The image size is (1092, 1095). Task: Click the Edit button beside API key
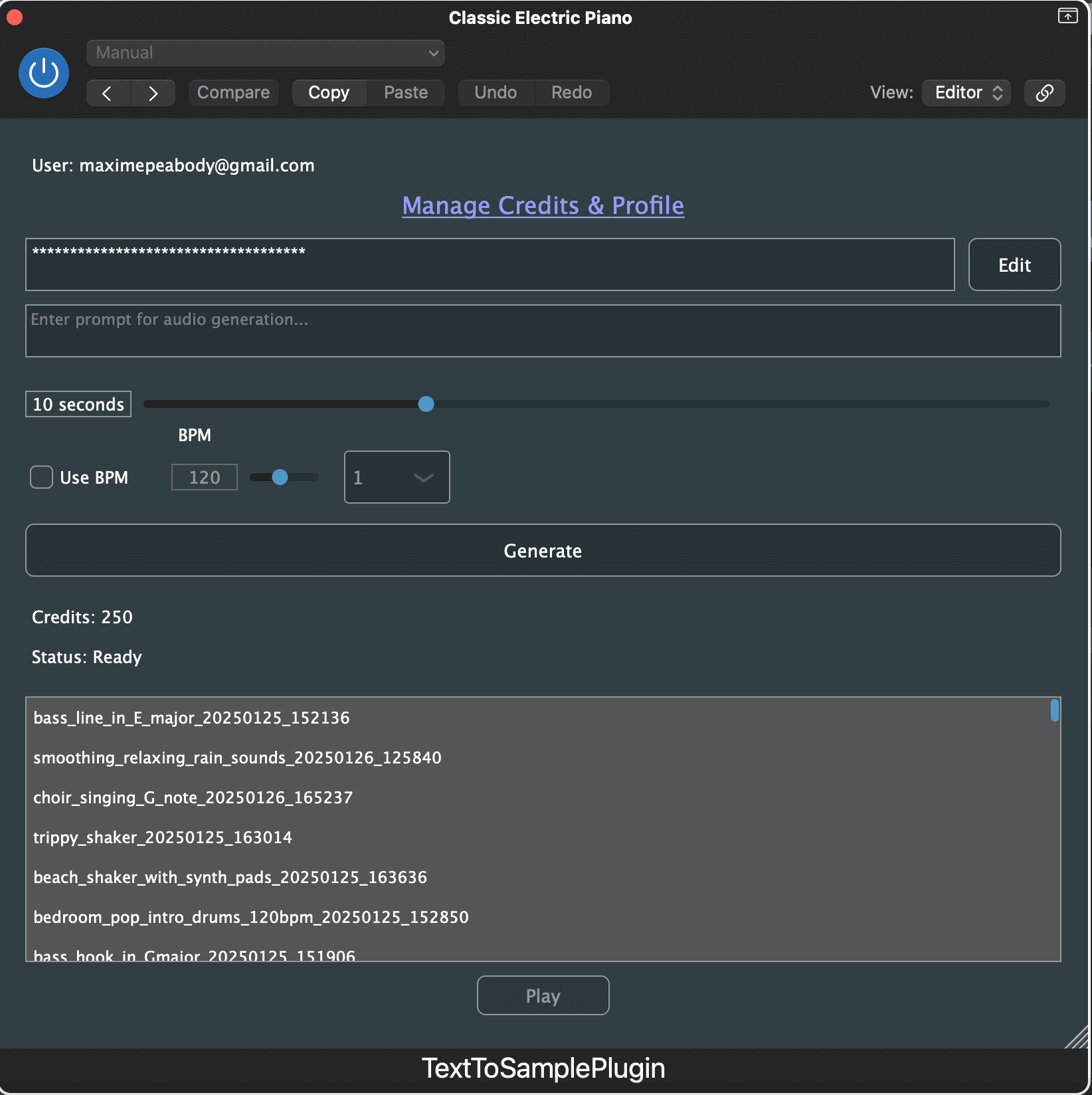click(1014, 264)
